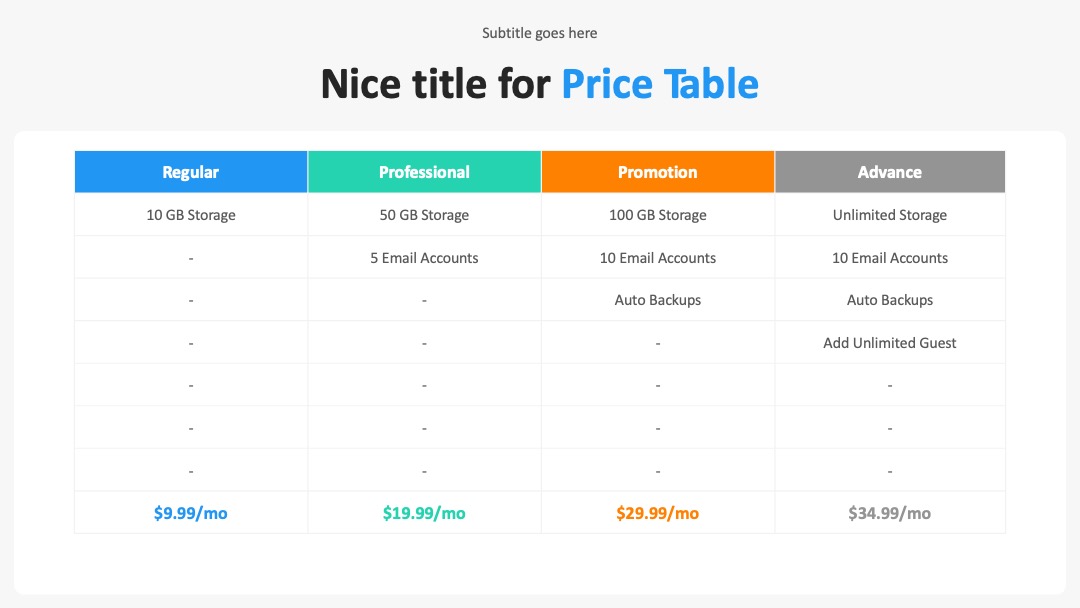Screen dimensions: 1080x608
Task: Select the '10 GB Storage' cell
Action: tap(191, 215)
